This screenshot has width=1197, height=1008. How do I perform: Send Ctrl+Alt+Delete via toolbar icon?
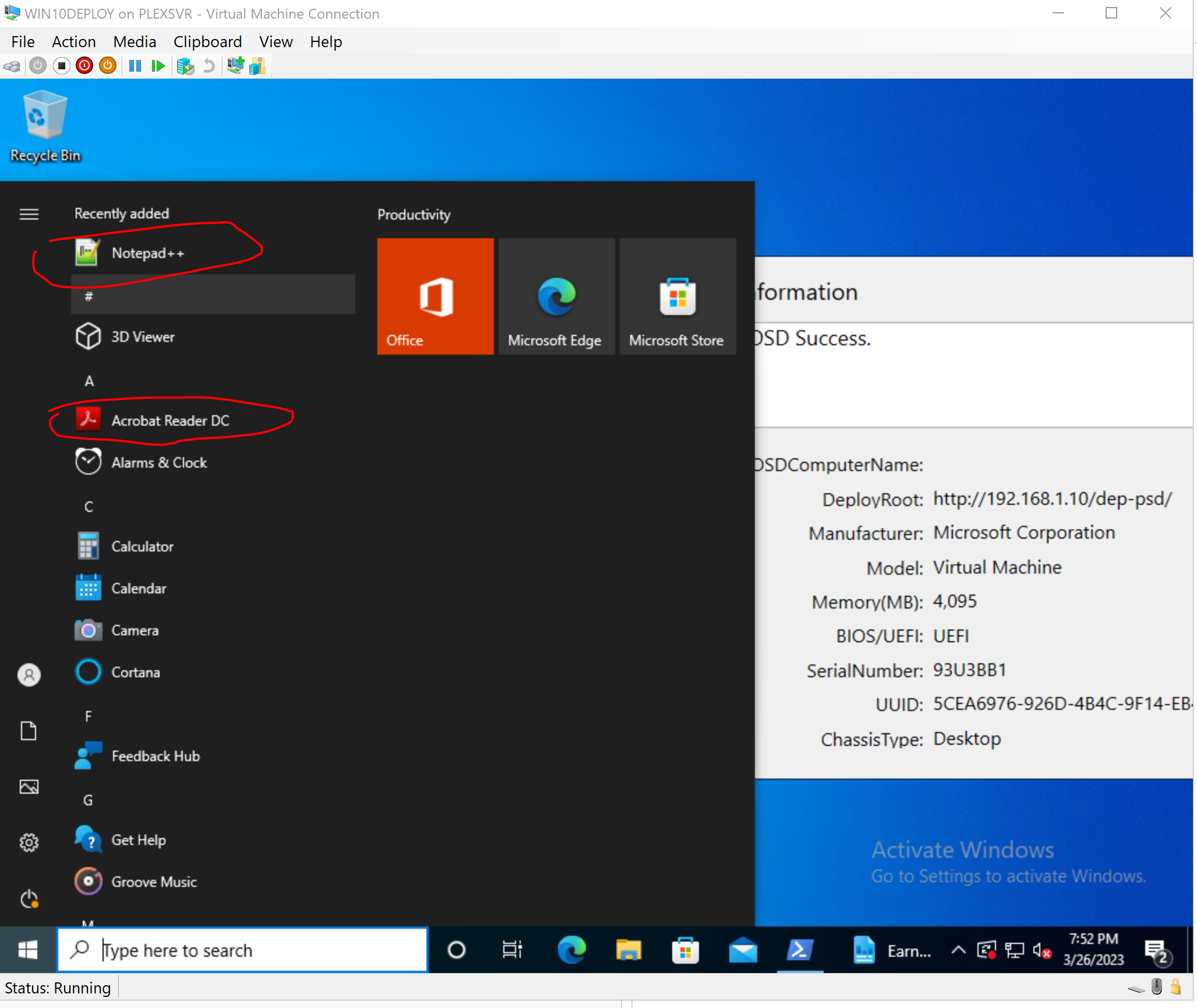(x=12, y=65)
